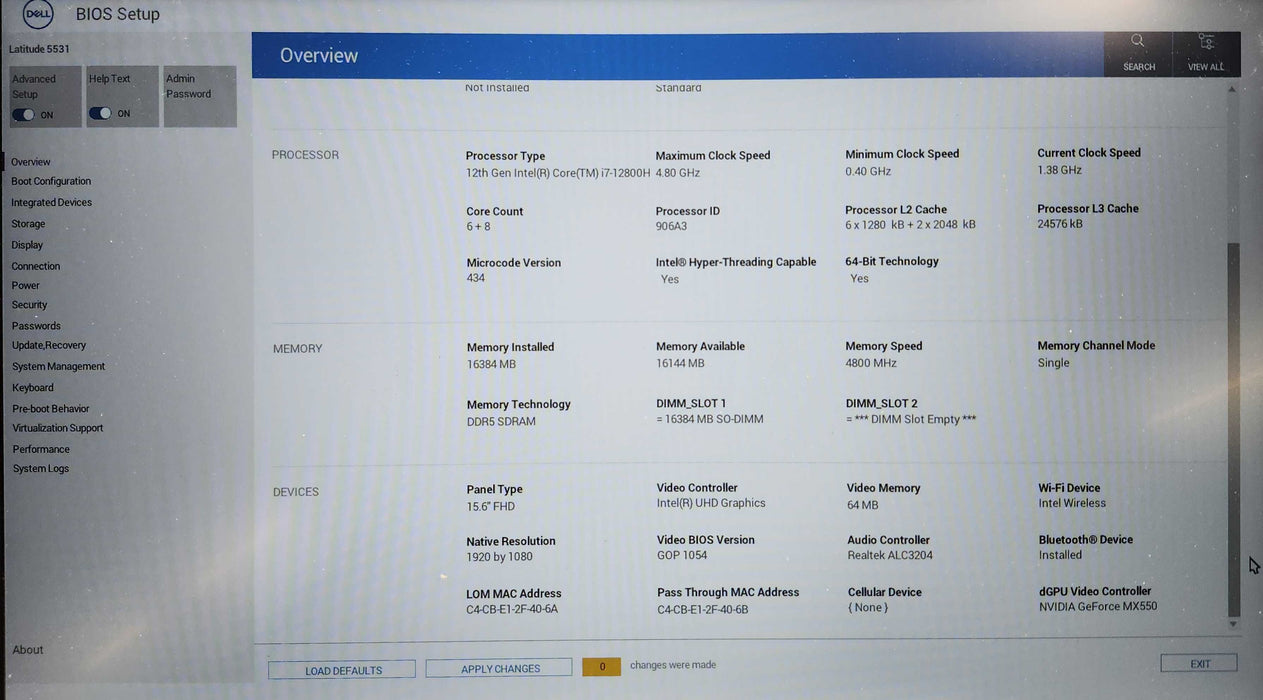This screenshot has width=1263, height=700.
Task: Click the Overview header title
Action: click(318, 55)
